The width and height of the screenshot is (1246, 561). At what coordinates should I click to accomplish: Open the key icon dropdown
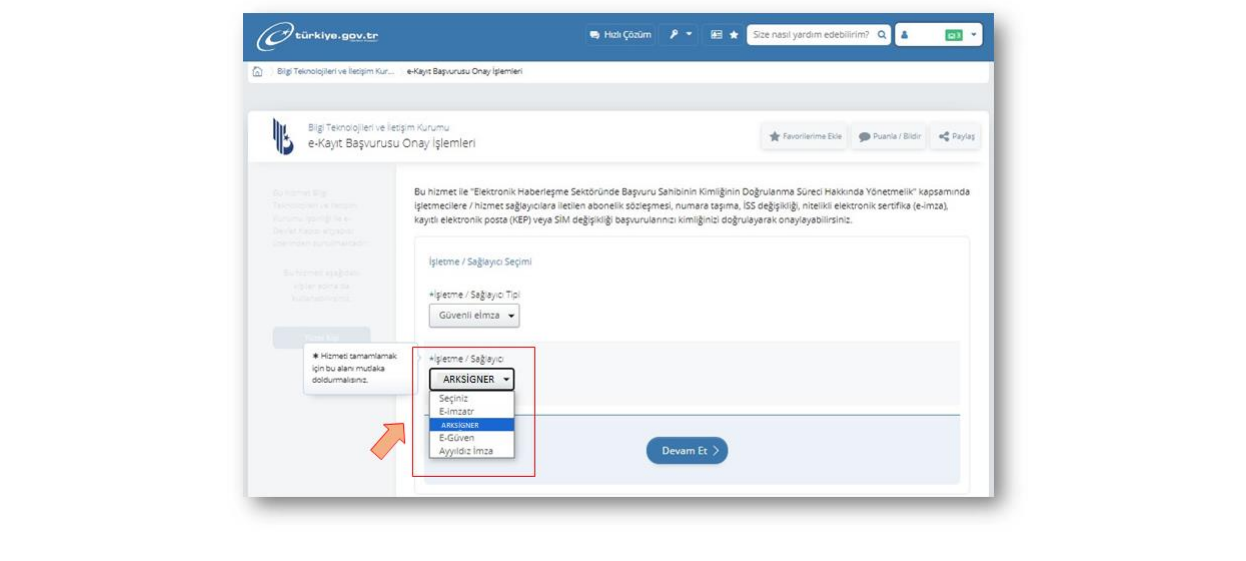click(679, 35)
